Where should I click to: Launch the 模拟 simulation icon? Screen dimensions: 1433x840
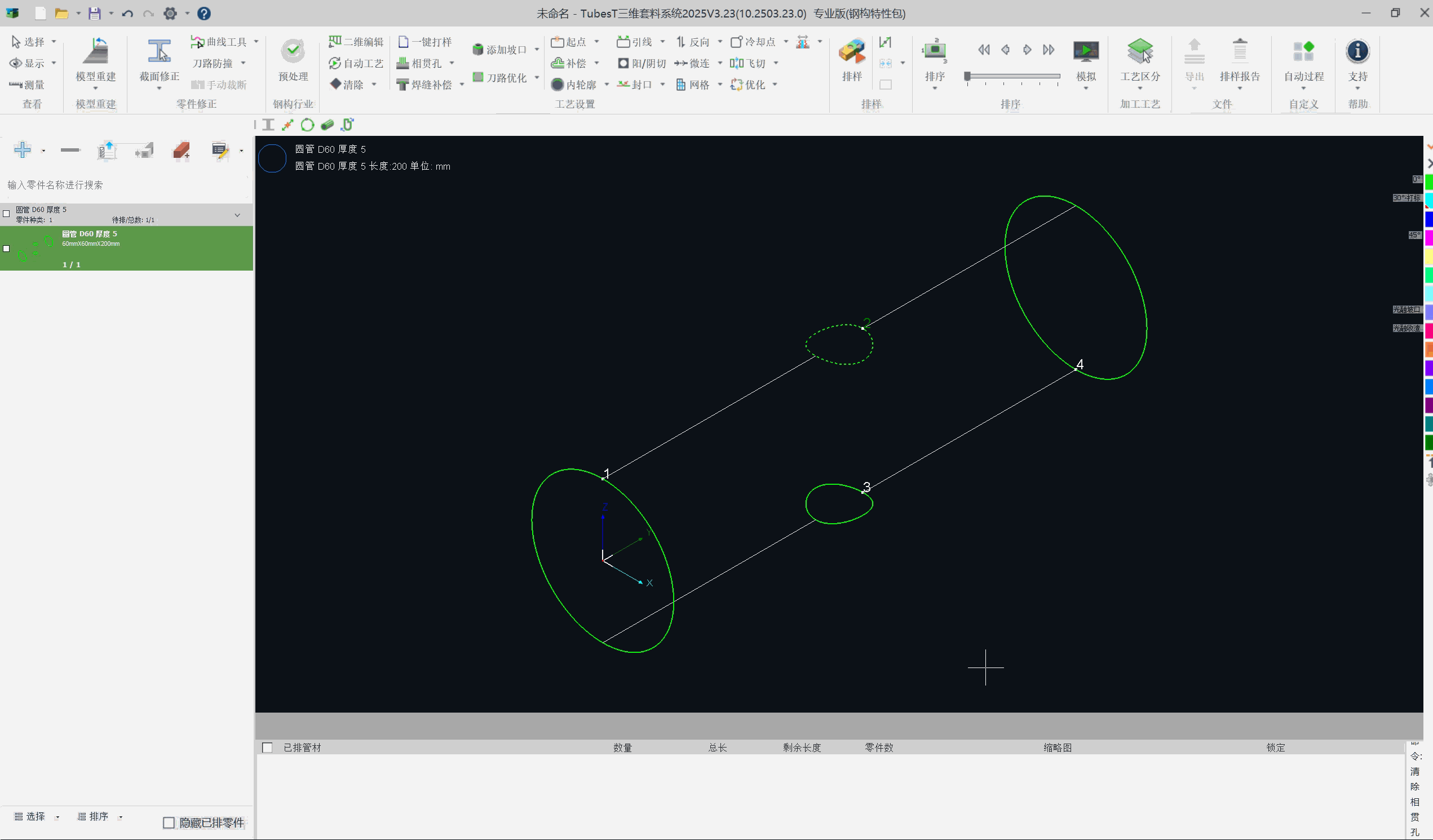coord(1086,52)
